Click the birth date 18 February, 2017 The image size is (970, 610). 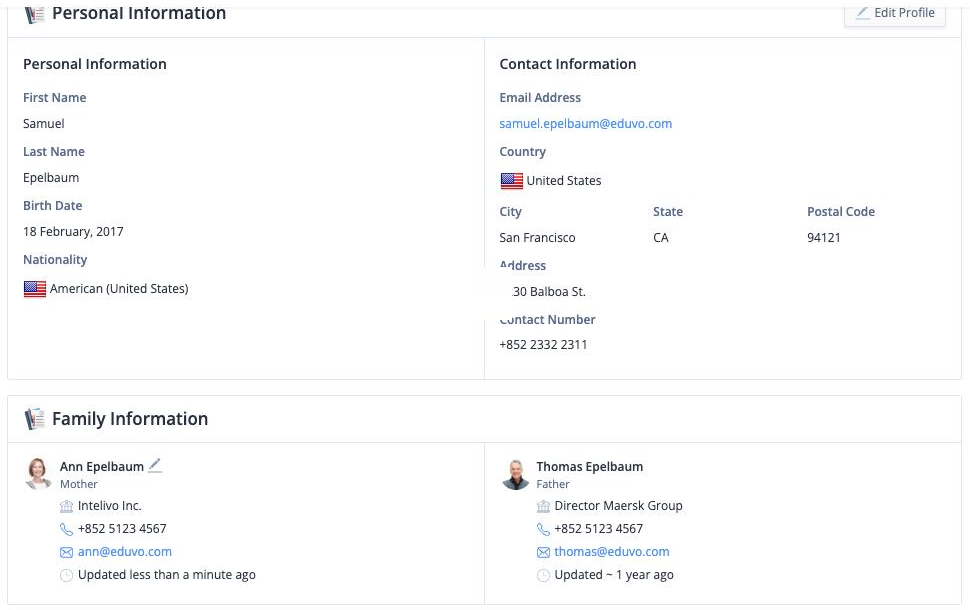[x=73, y=231]
